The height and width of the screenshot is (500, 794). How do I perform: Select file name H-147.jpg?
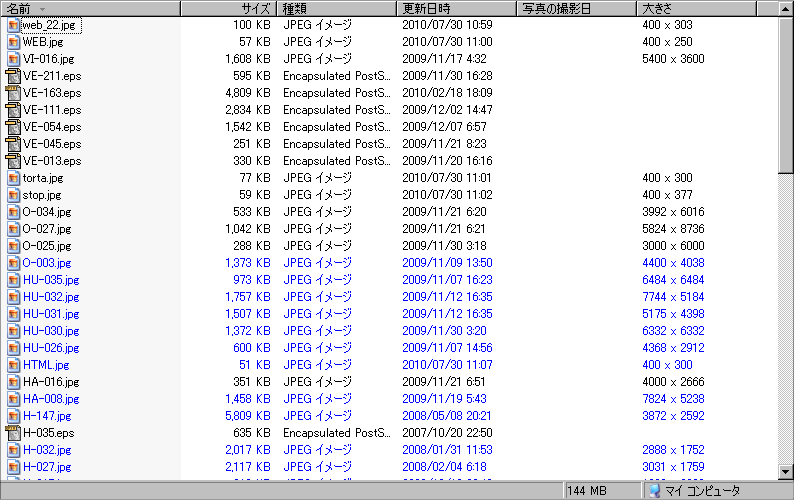click(x=47, y=416)
